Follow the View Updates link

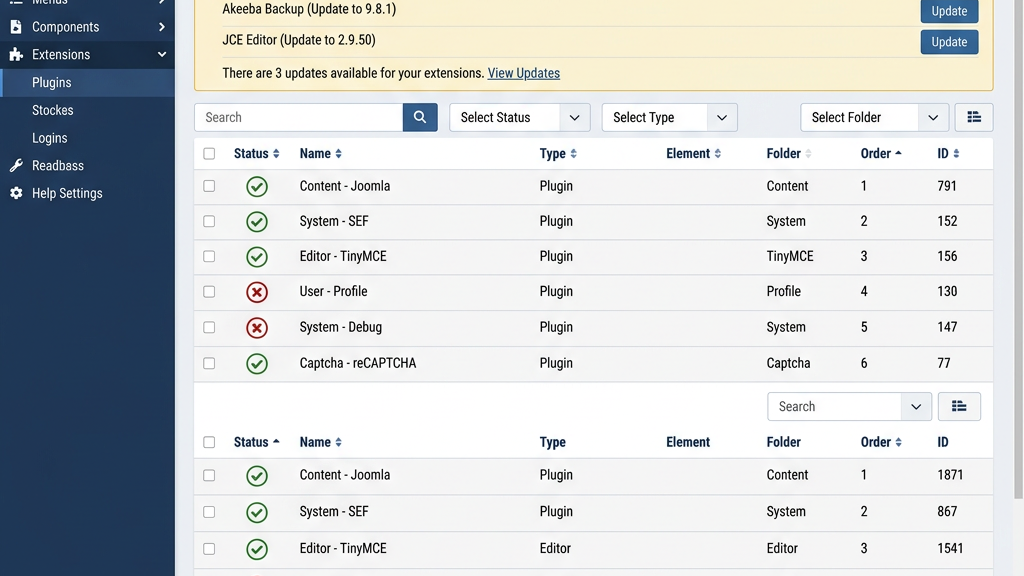pyautogui.click(x=523, y=73)
